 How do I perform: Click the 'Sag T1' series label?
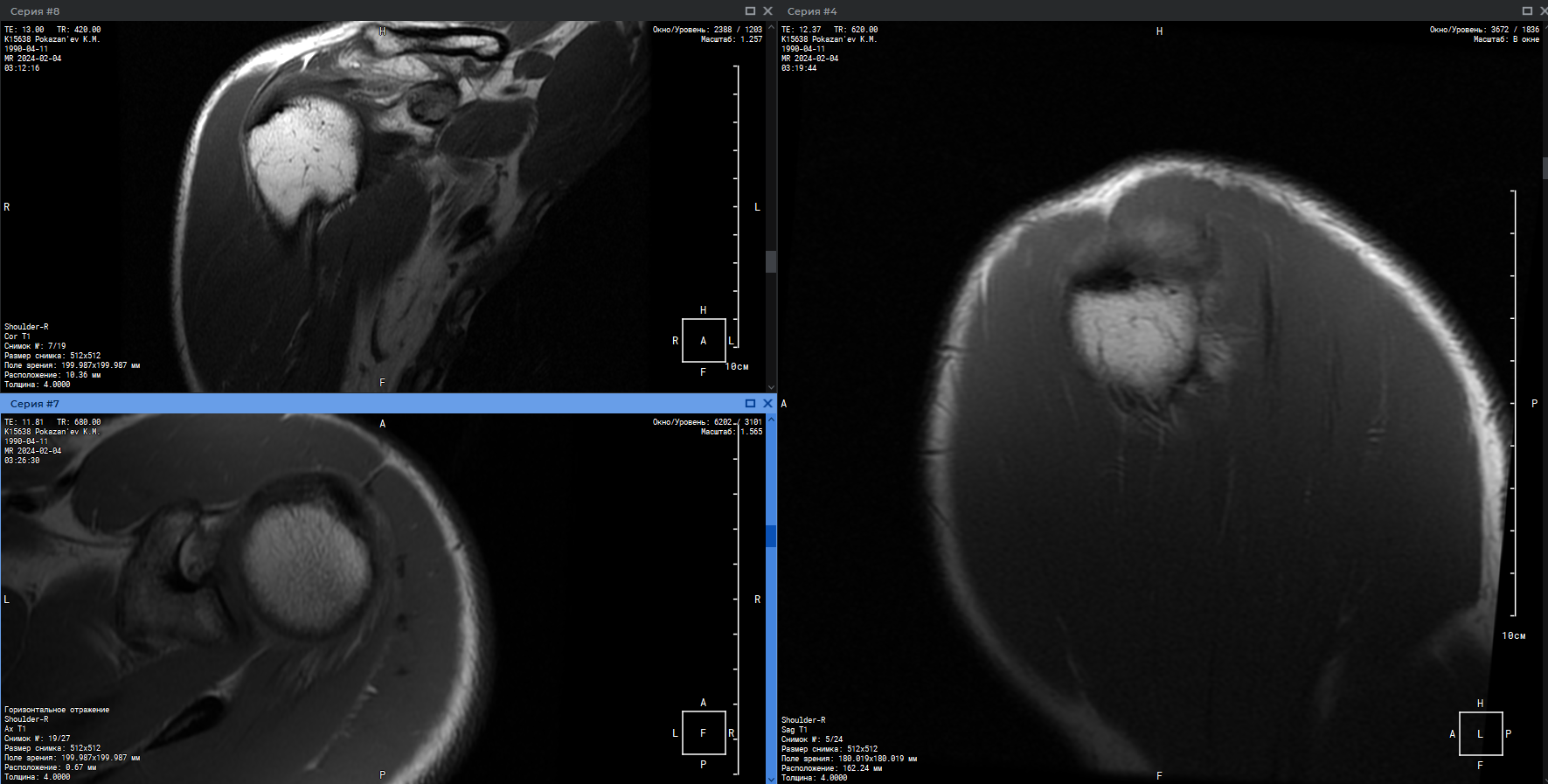click(795, 730)
